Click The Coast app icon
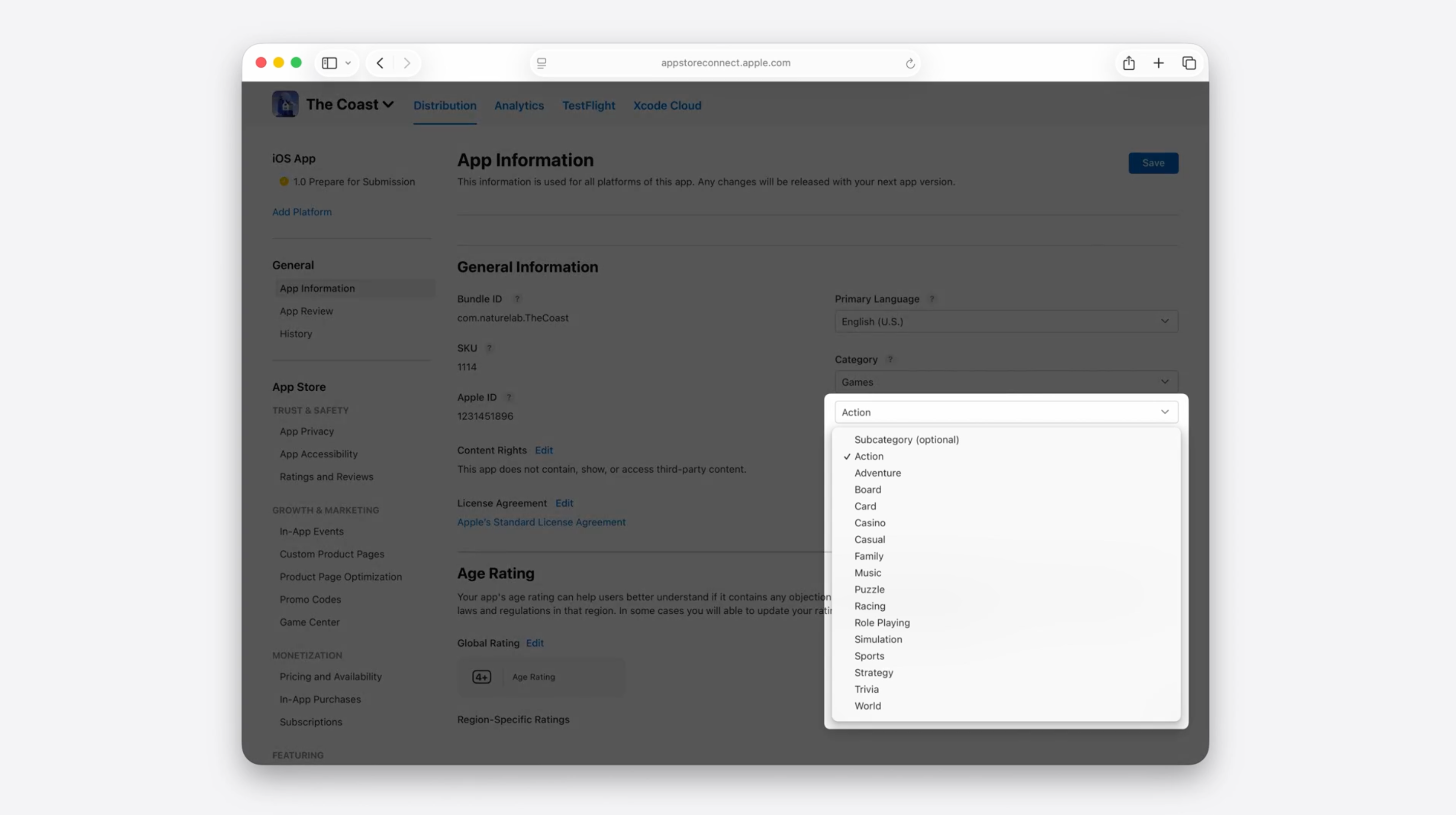The image size is (1456, 815). click(285, 104)
